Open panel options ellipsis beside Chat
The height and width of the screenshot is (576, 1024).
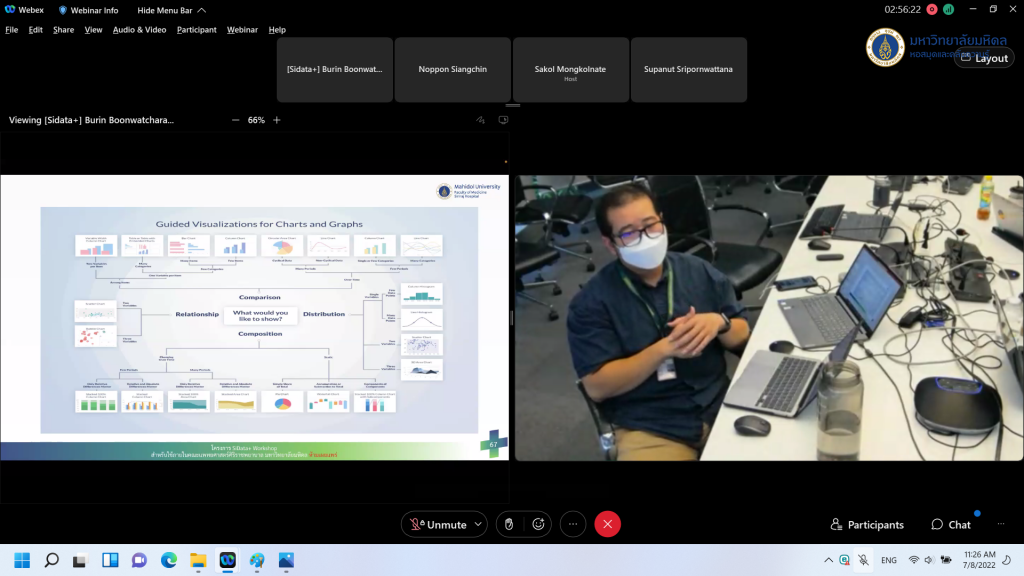(x=1001, y=524)
